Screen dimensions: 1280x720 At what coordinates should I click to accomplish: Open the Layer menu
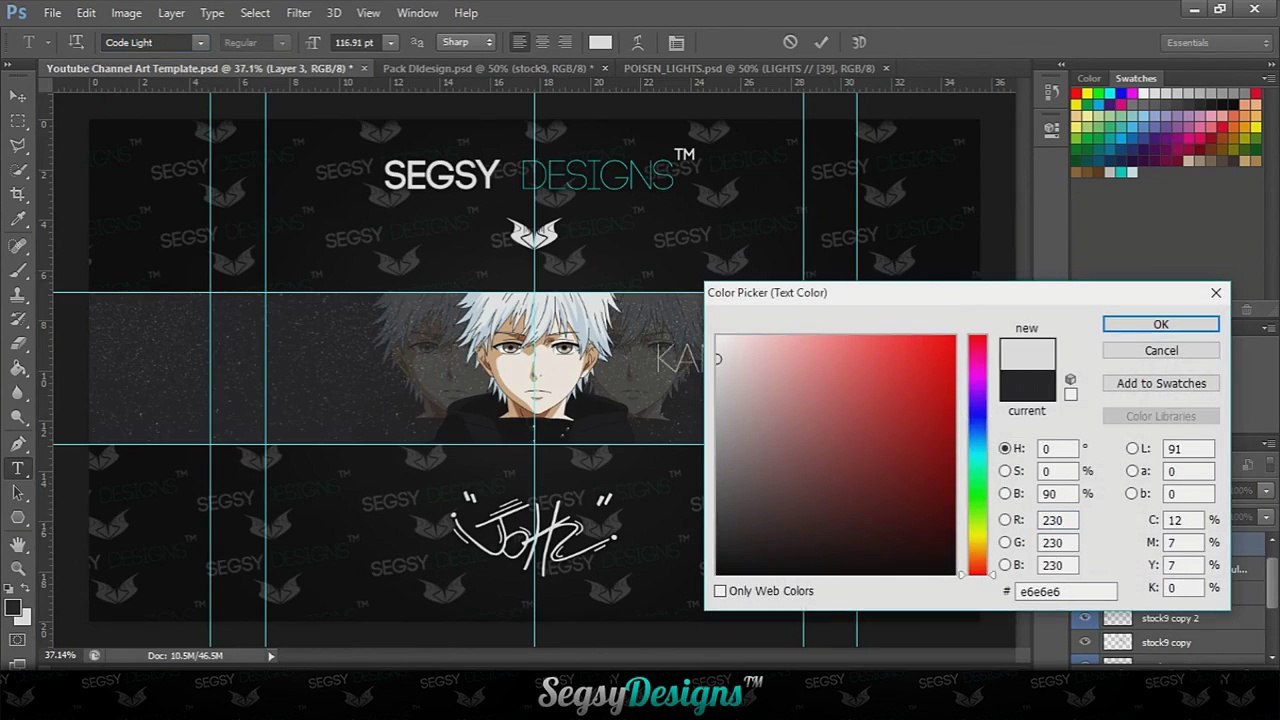click(171, 13)
